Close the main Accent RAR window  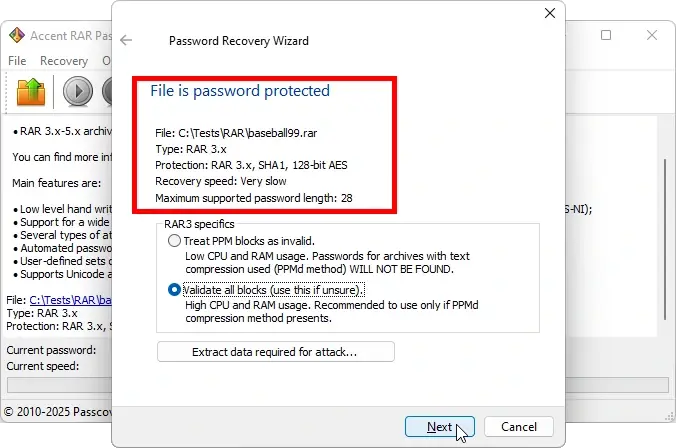652,35
